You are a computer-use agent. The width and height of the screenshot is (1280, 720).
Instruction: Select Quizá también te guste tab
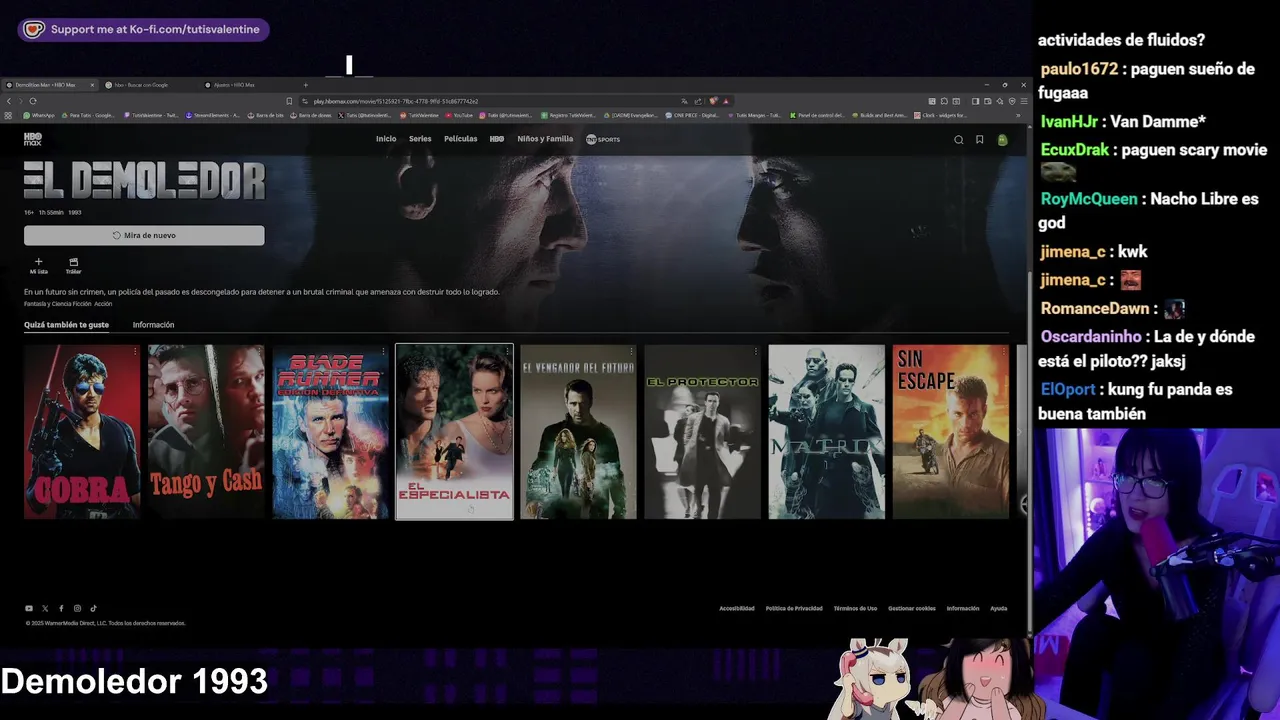pyautogui.click(x=67, y=325)
